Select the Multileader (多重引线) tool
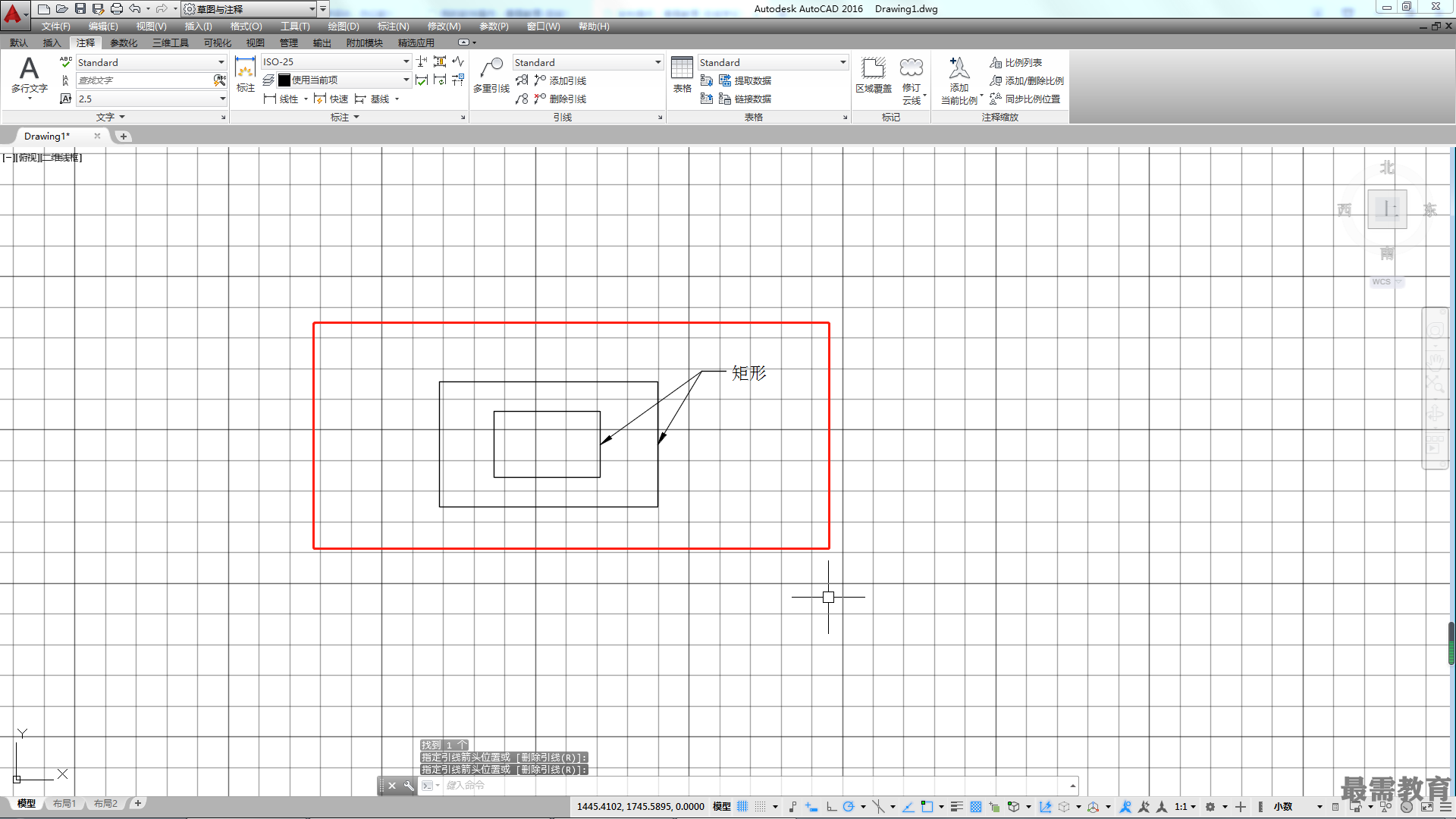The width and height of the screenshot is (1456, 819). coord(491,74)
